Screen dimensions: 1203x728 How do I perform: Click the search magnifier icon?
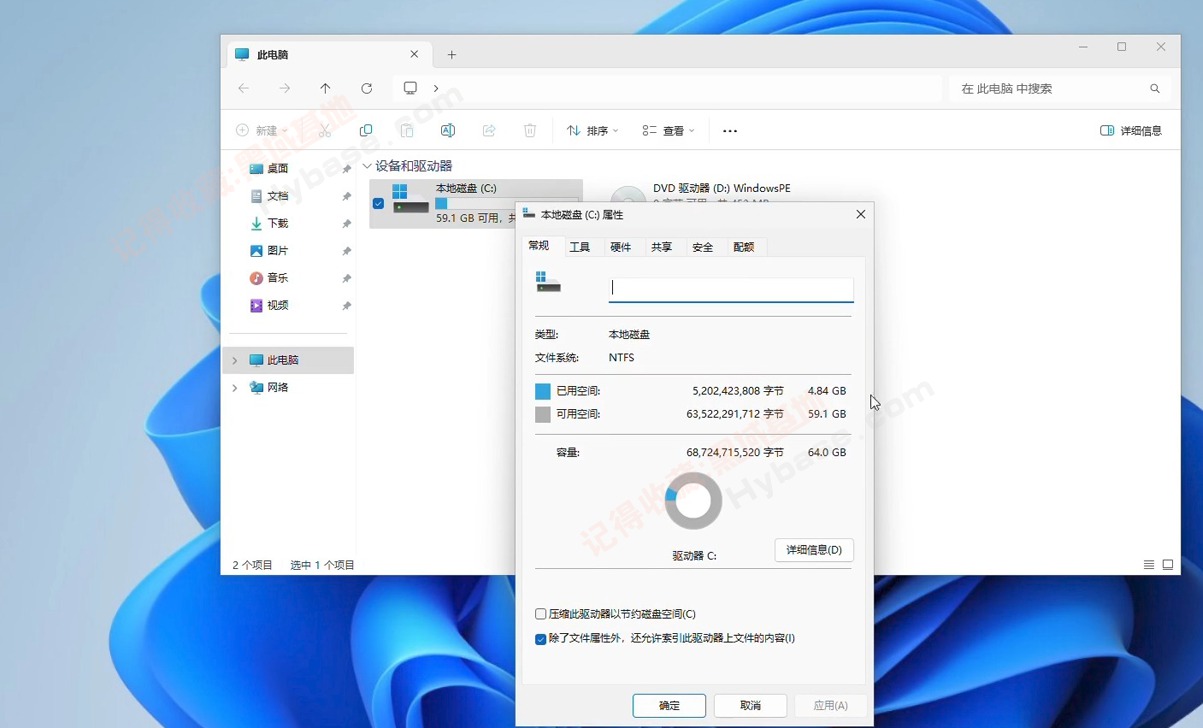[x=1155, y=89]
